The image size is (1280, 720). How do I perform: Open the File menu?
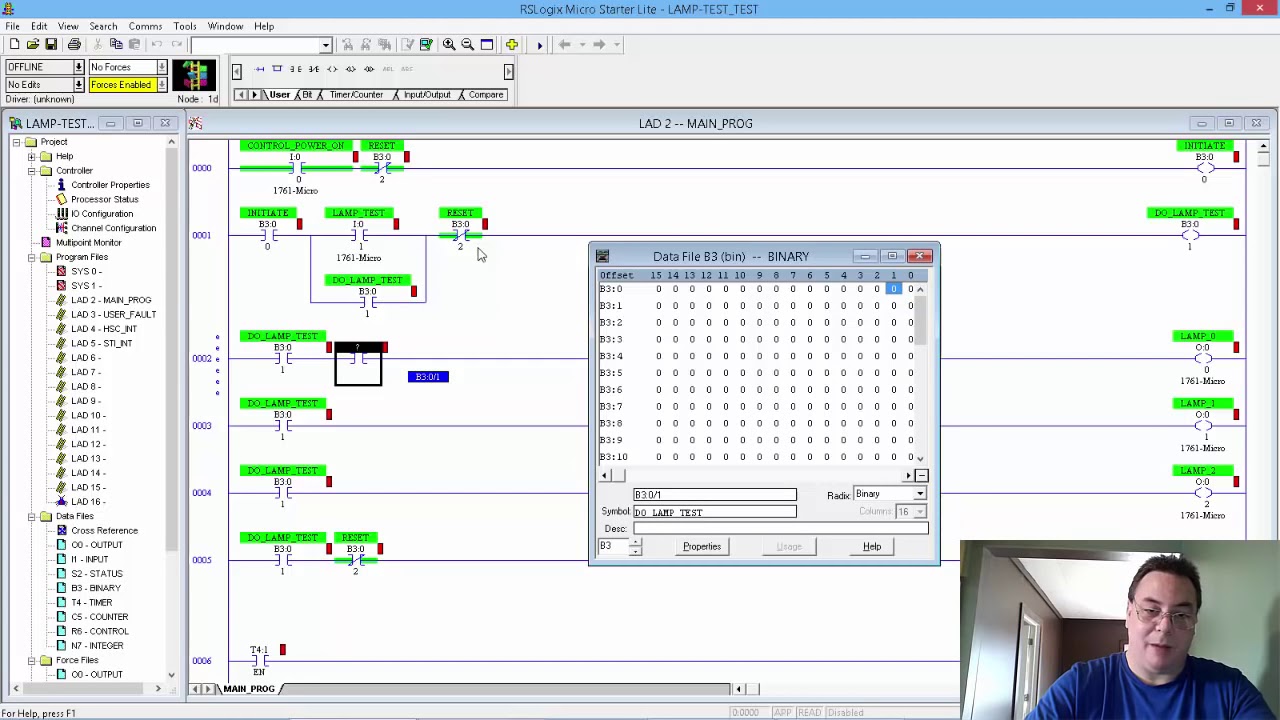(x=12, y=26)
